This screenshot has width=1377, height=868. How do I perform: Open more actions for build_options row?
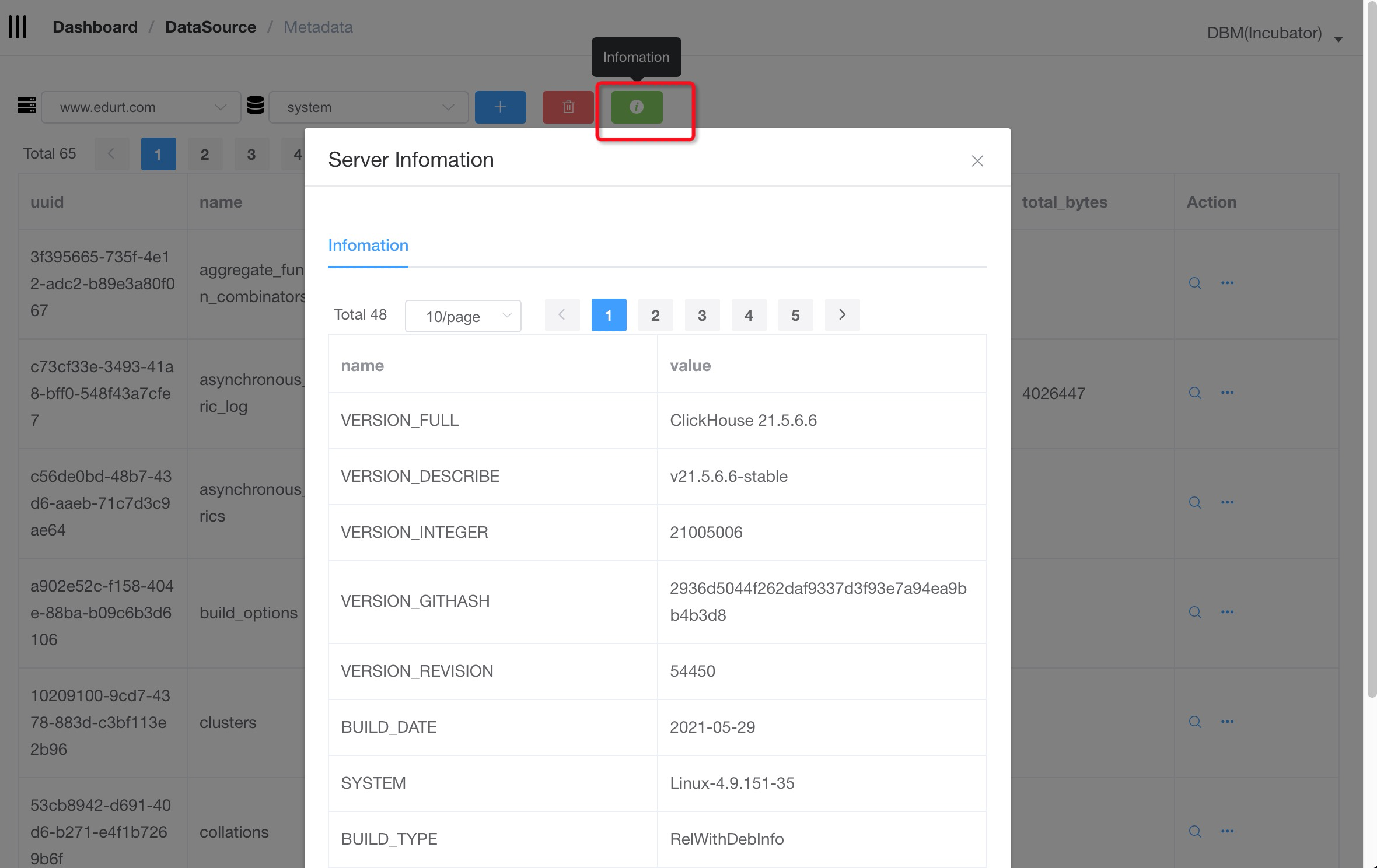pos(1227,612)
